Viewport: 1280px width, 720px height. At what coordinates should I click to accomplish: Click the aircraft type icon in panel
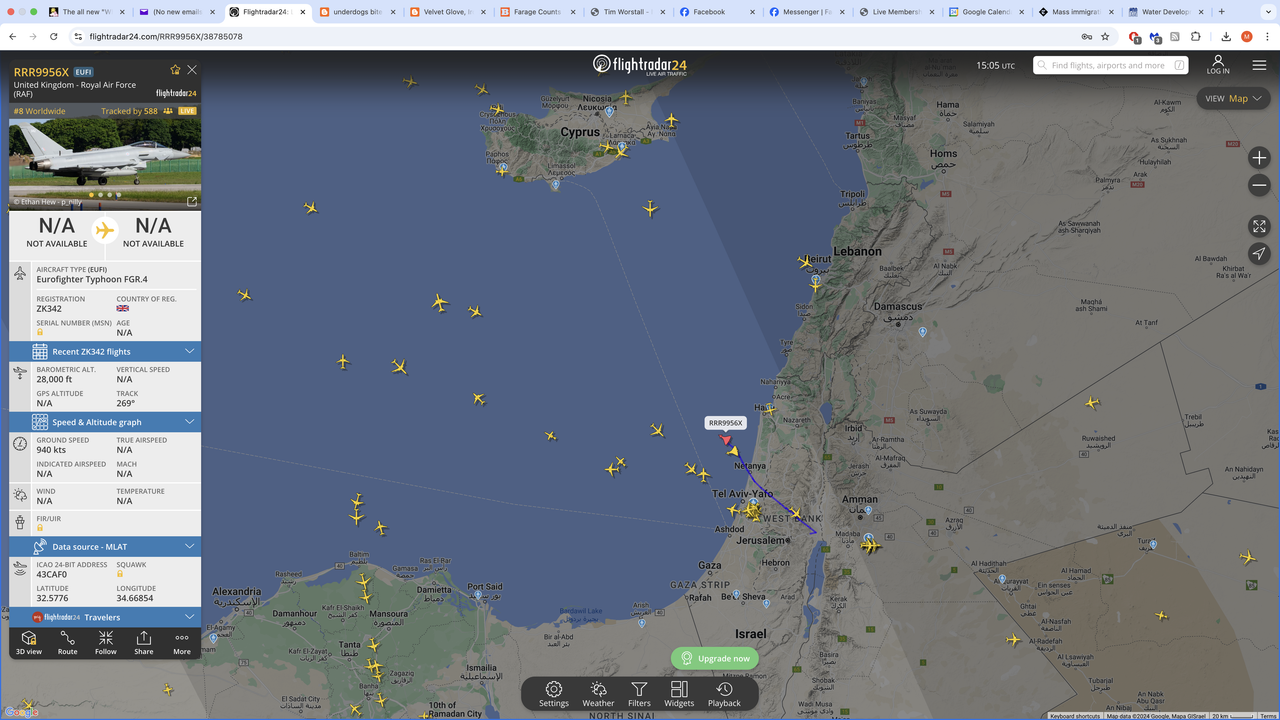click(x=20, y=274)
